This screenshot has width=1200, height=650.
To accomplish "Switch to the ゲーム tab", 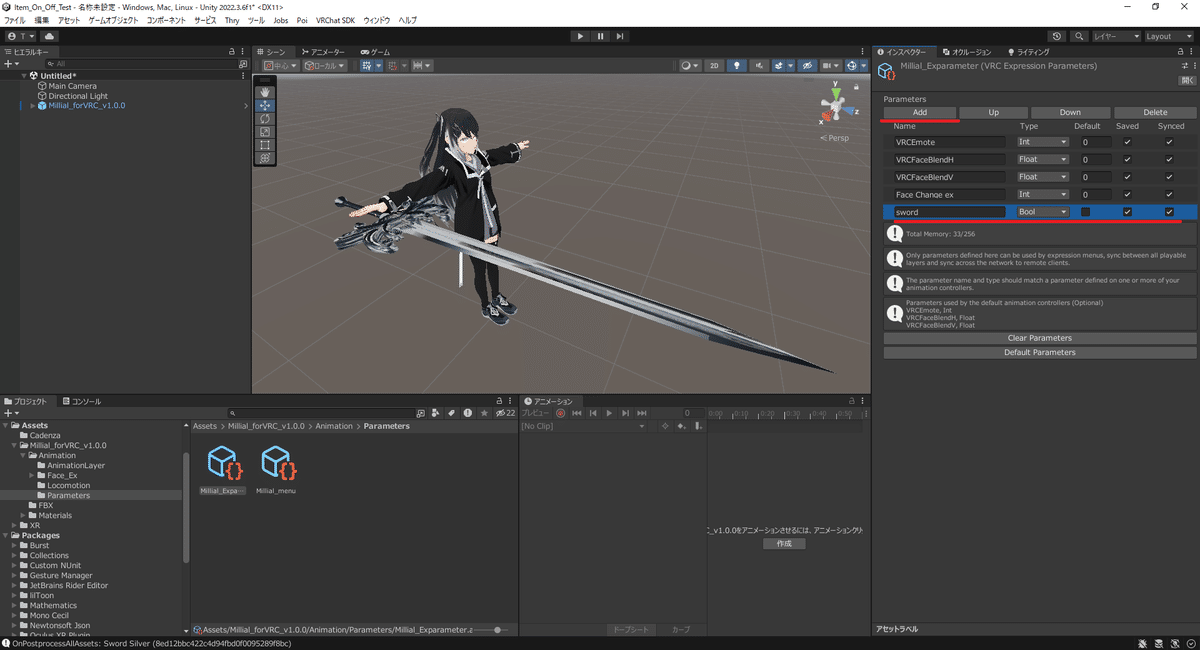I will 376,52.
